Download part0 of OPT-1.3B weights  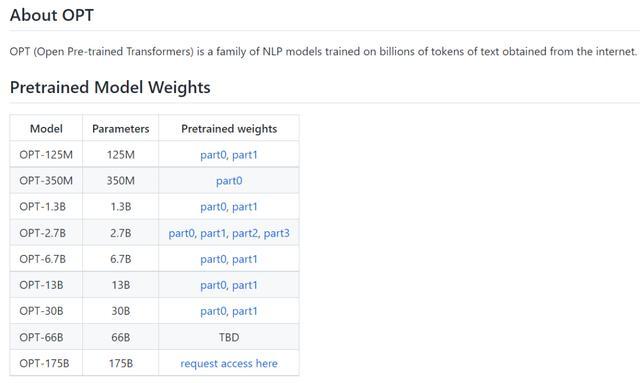coord(213,207)
